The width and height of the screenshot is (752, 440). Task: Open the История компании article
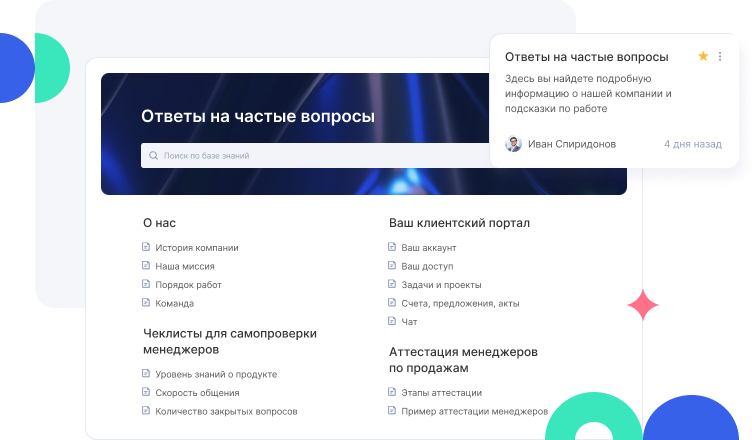tap(196, 248)
